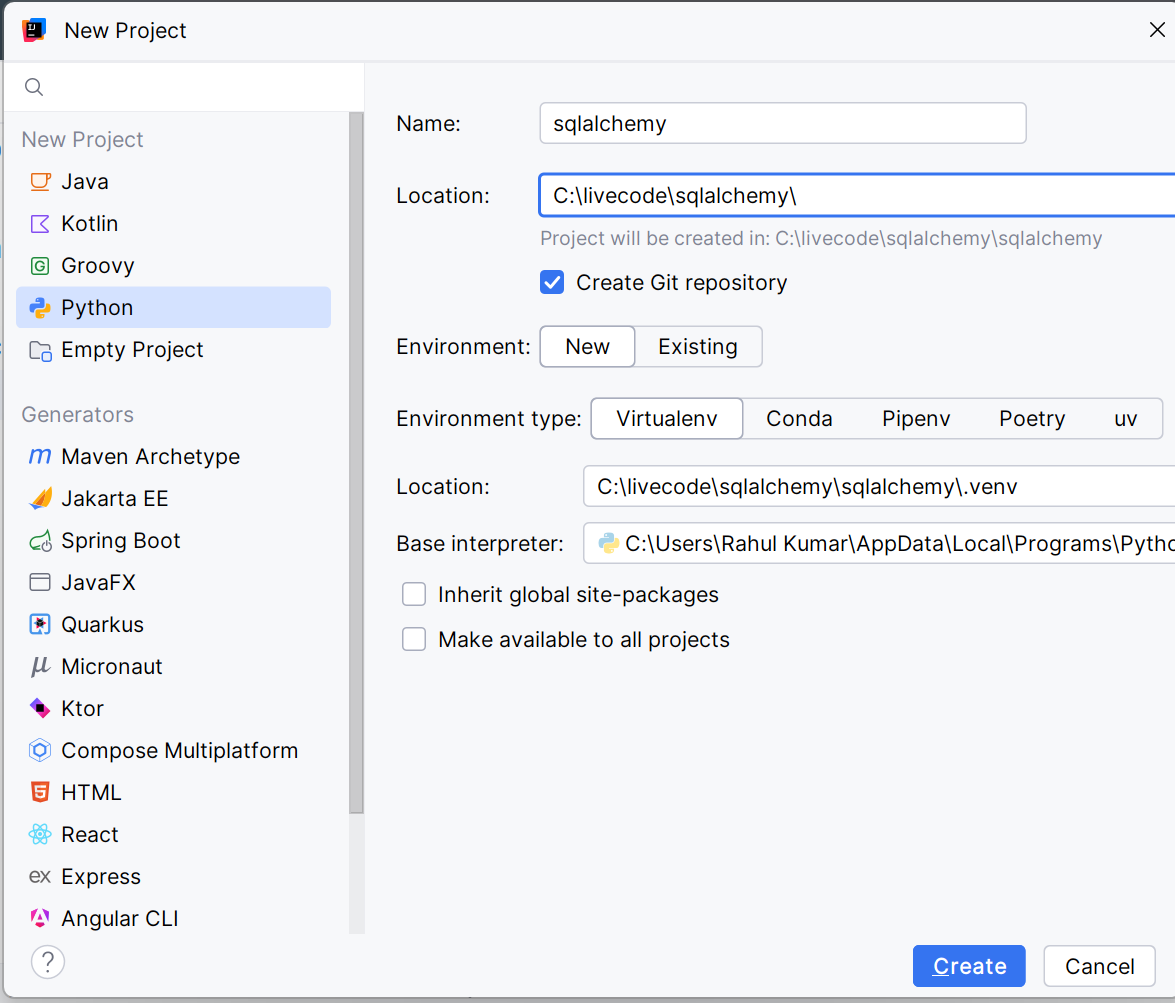Select the Groovy generator icon
Viewport: 1175px width, 1003px height.
click(x=40, y=266)
